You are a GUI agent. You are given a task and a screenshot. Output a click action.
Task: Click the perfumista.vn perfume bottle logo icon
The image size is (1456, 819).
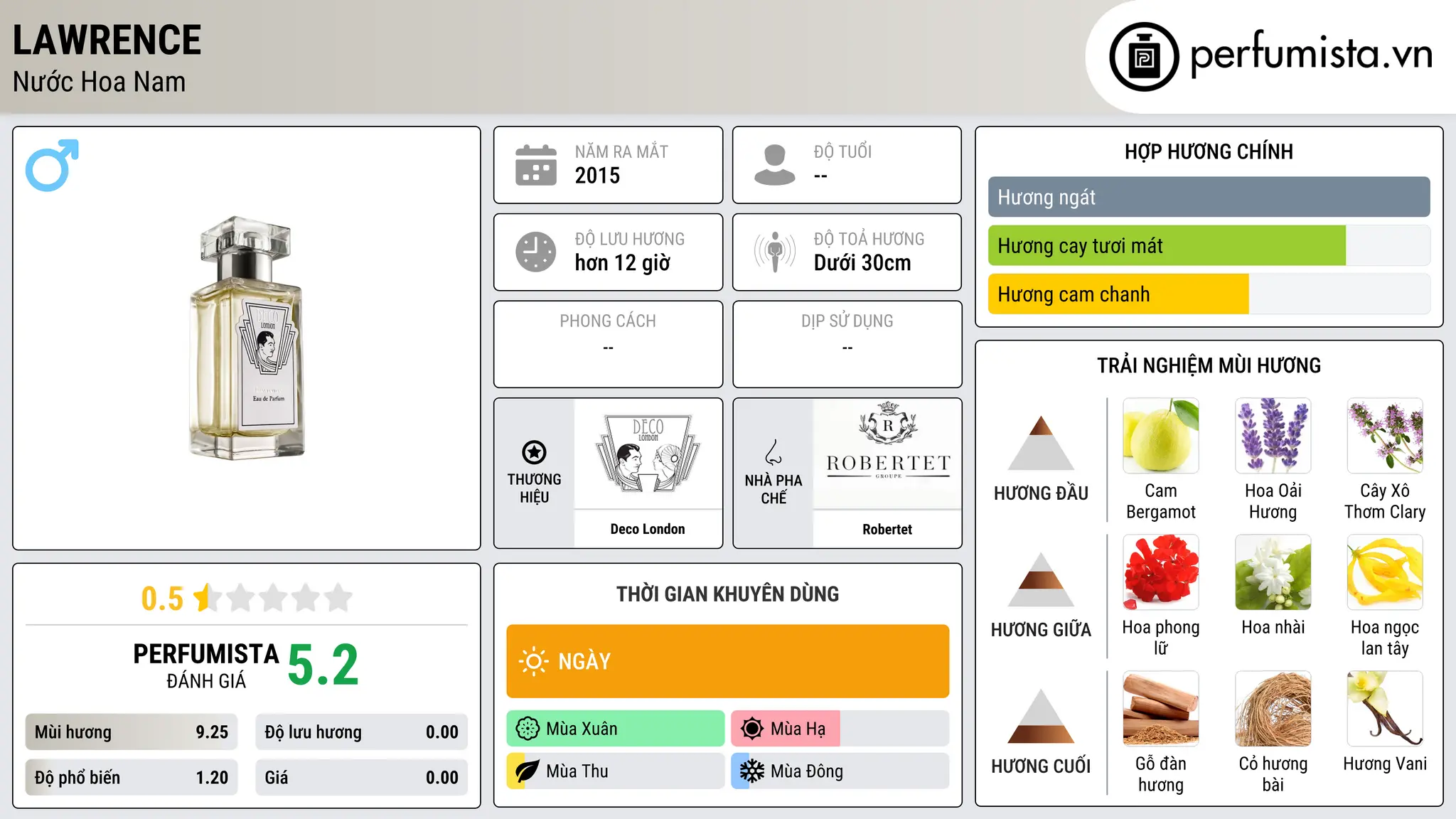(x=1144, y=57)
